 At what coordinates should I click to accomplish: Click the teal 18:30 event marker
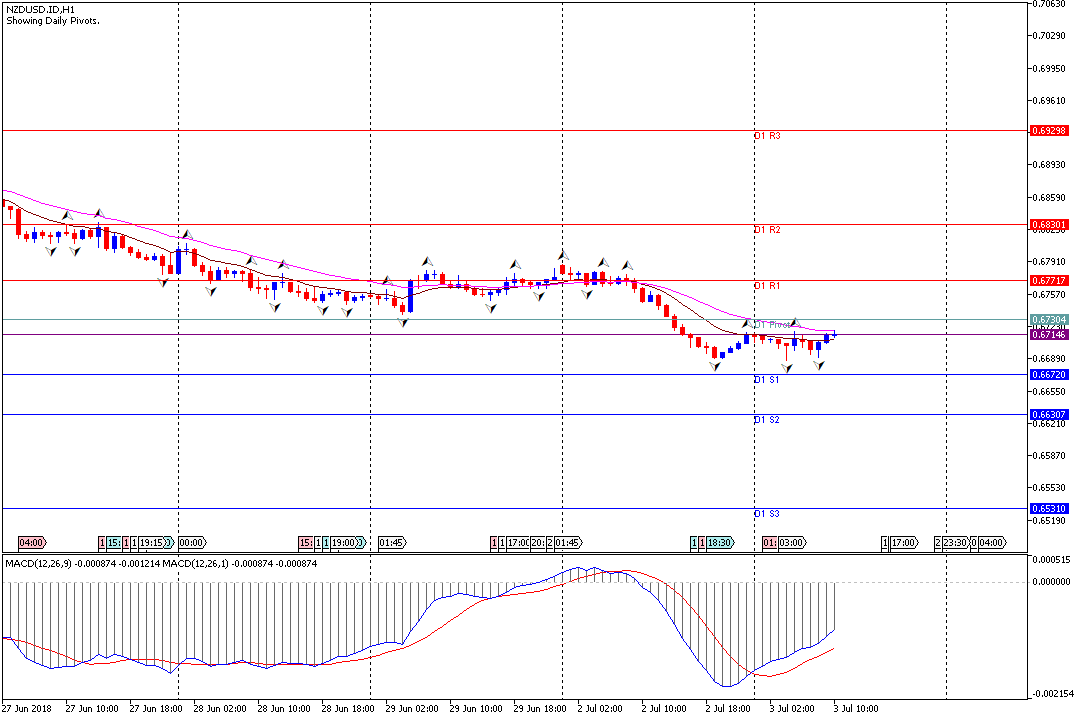720,543
